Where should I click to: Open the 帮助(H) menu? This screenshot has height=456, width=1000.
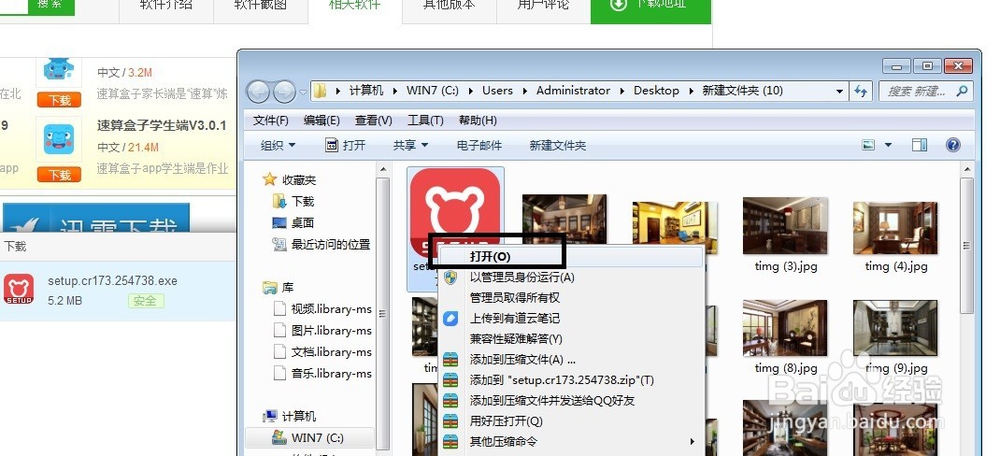(478, 121)
